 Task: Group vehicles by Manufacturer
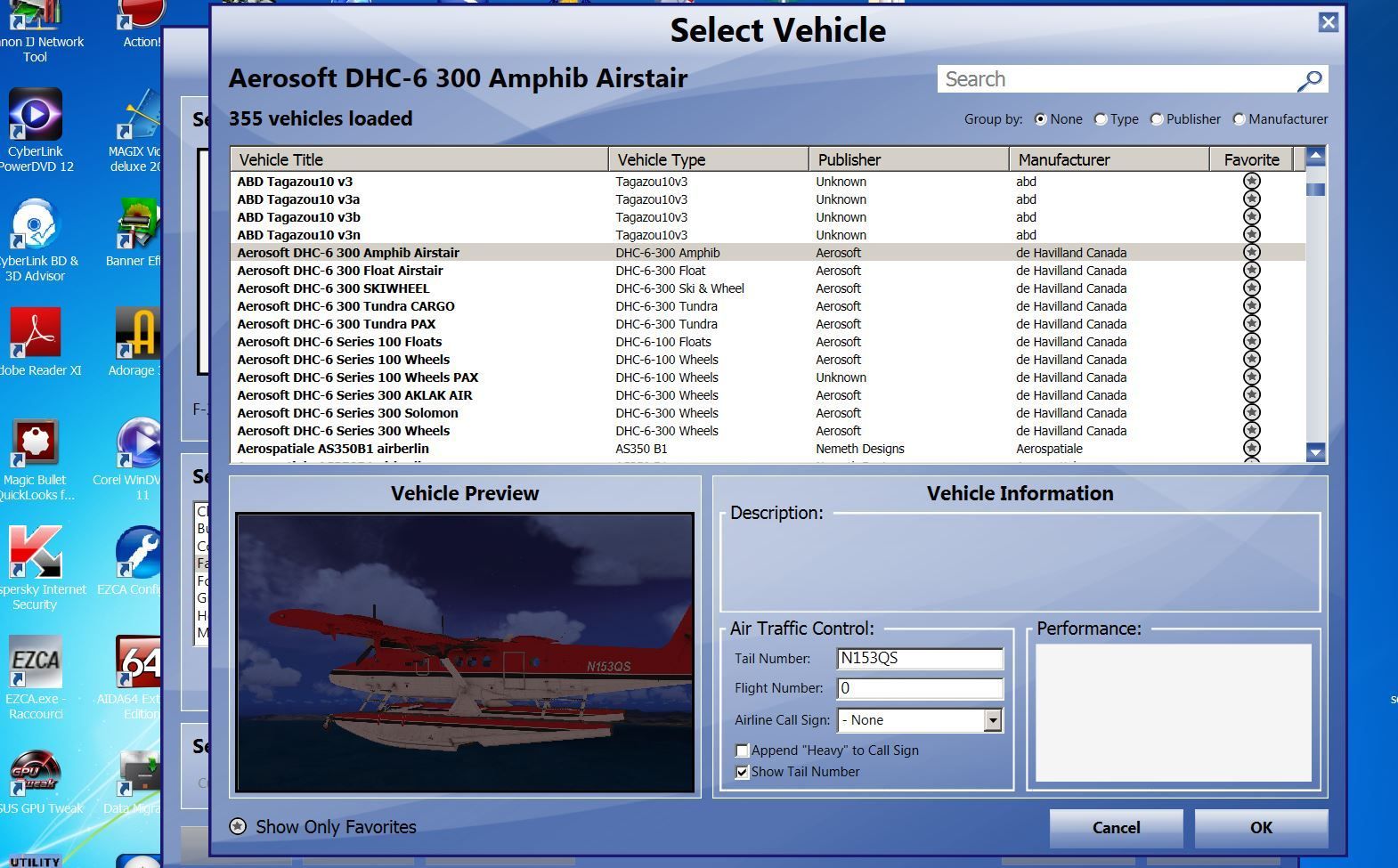point(1239,119)
